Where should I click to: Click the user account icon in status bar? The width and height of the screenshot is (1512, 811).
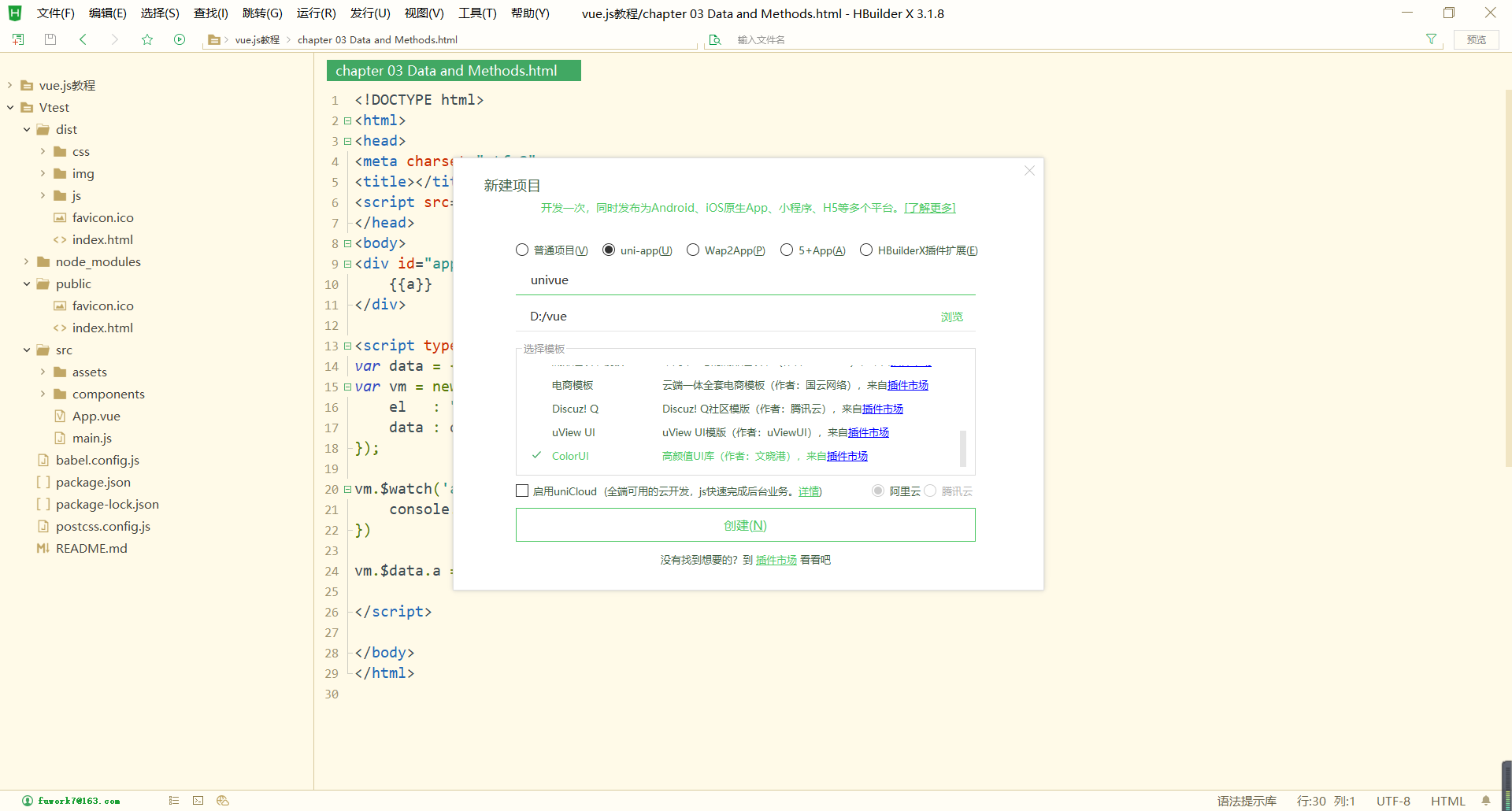[28, 801]
